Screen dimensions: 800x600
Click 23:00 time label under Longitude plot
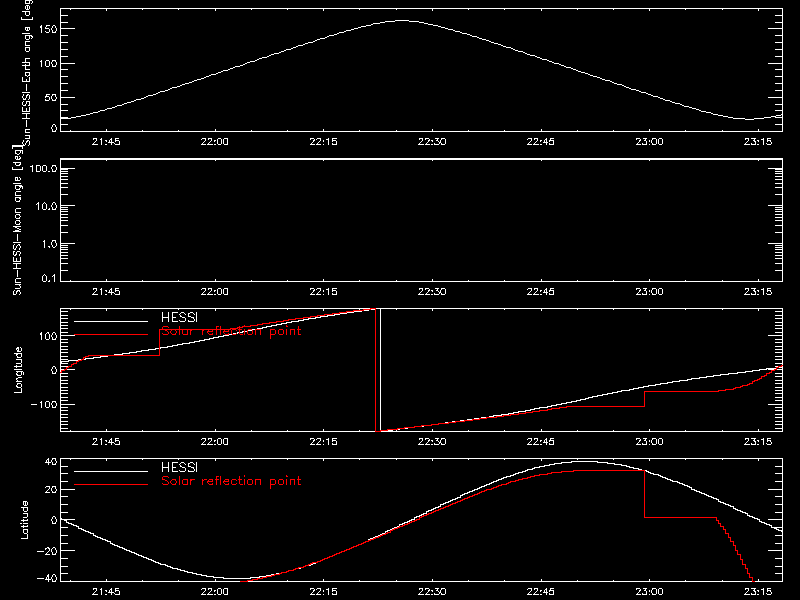point(649,442)
